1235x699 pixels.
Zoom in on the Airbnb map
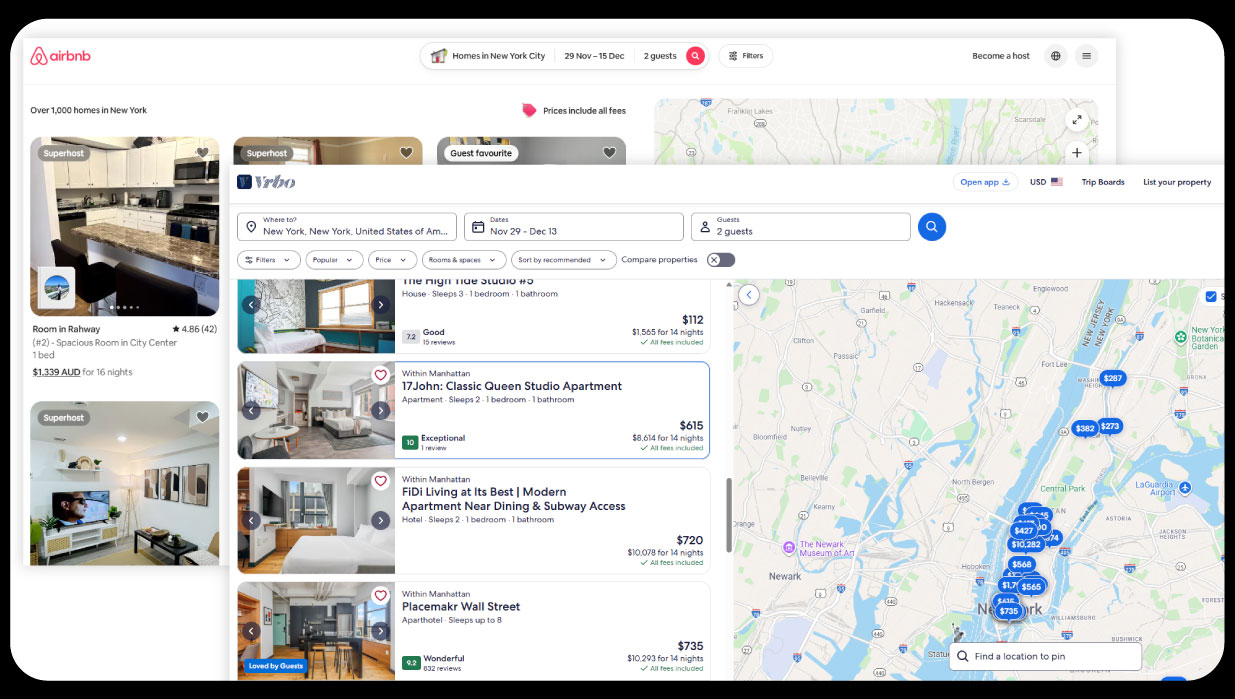1077,153
